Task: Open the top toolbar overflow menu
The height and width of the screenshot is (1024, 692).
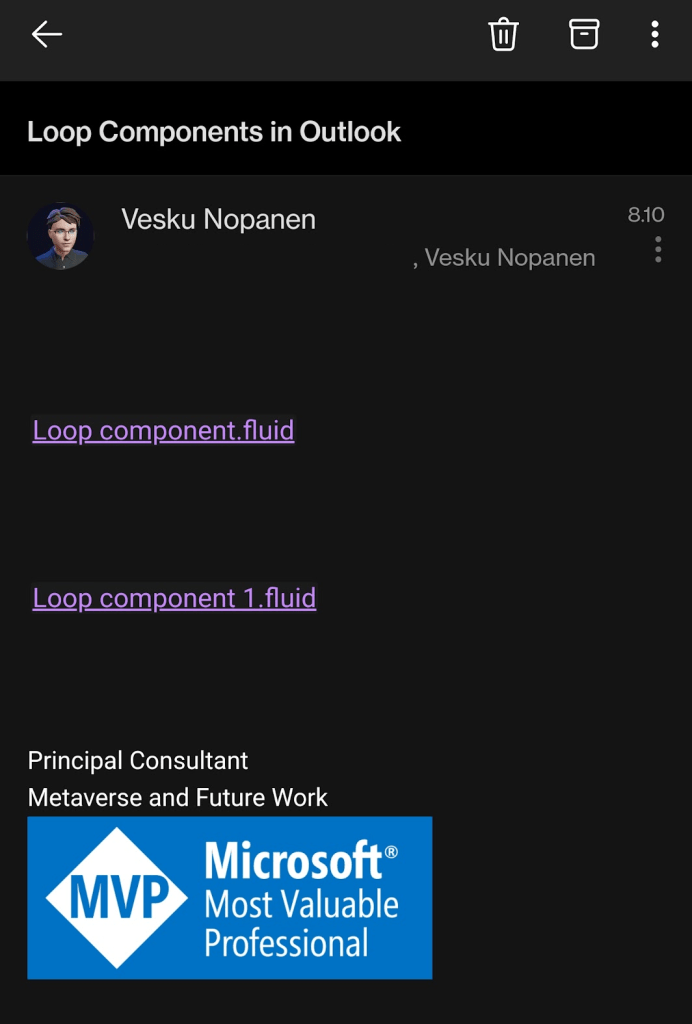Action: [x=655, y=34]
